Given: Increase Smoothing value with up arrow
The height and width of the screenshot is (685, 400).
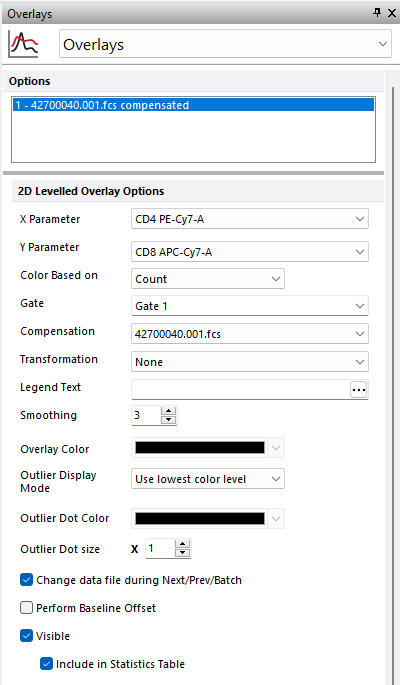Looking at the screenshot, I should tap(168, 411).
